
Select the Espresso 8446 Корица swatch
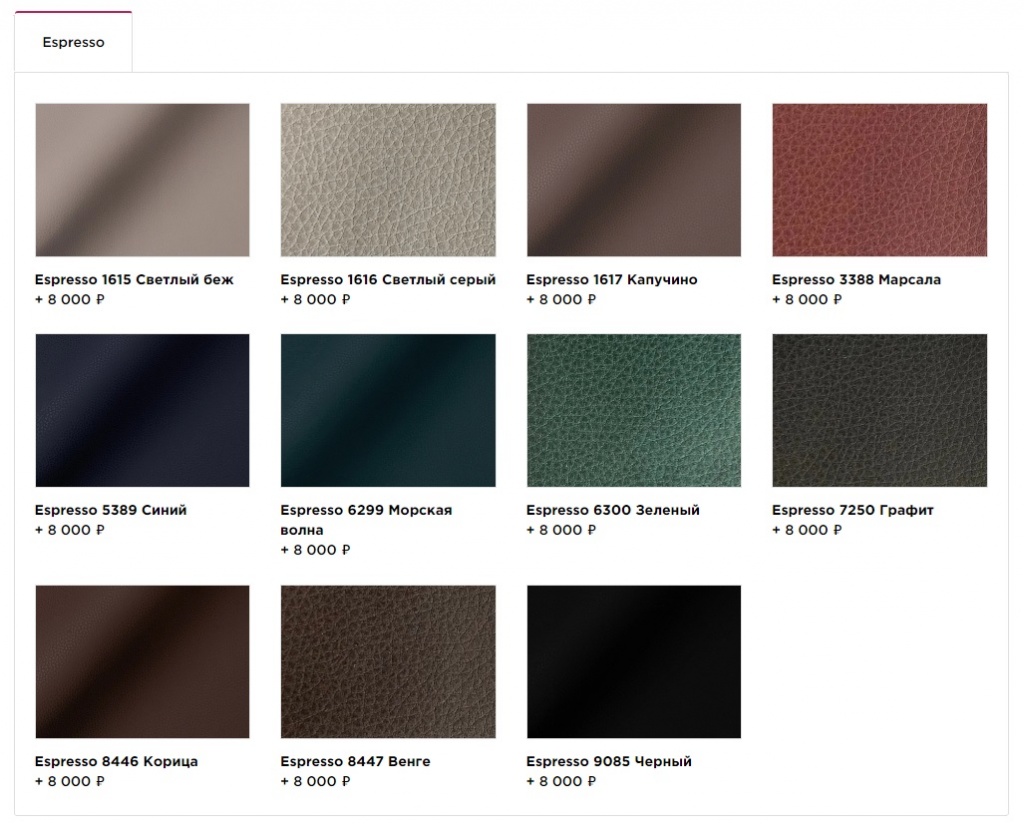click(x=142, y=662)
